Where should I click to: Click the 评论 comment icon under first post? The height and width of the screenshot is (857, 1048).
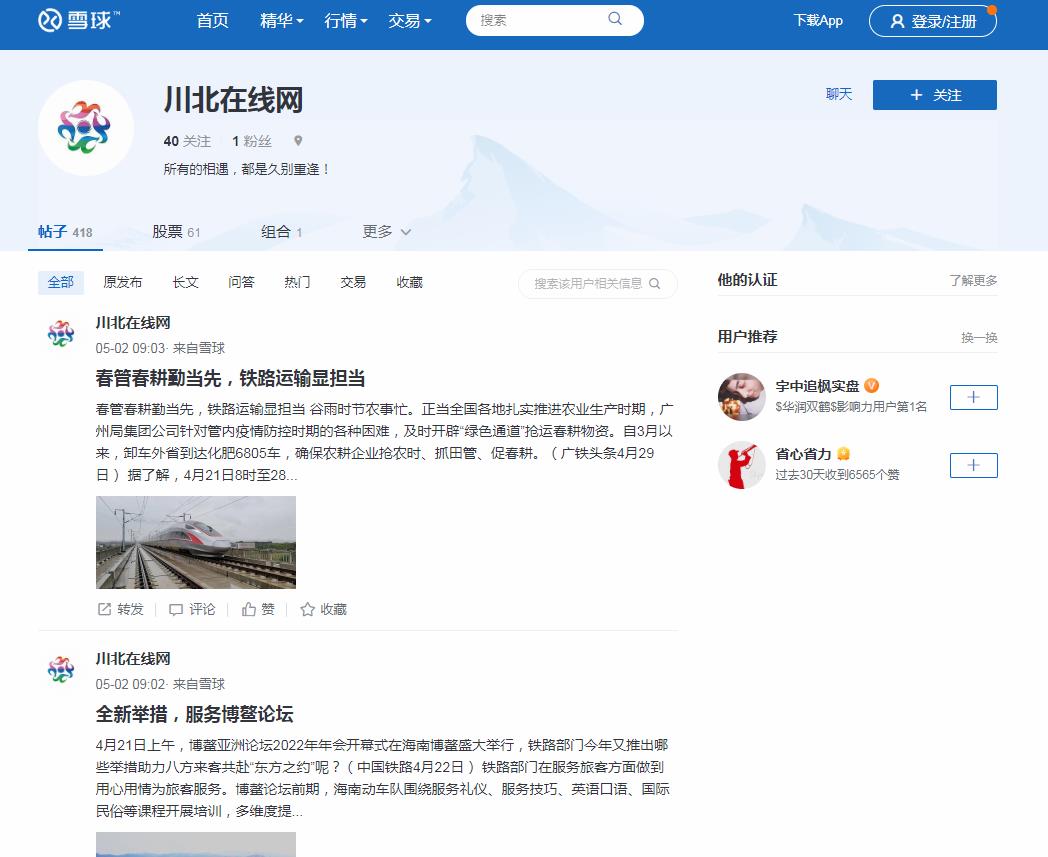coord(176,609)
